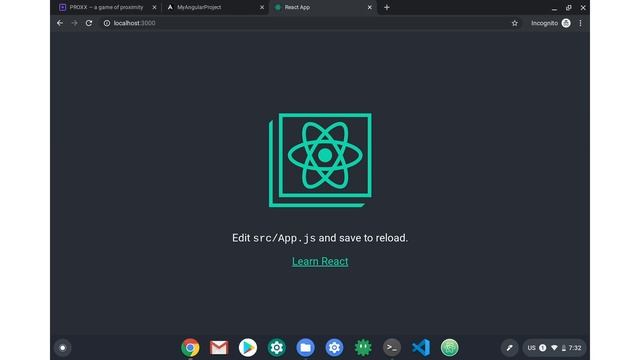This screenshot has width=640, height=360.
Task: Click the React logo image
Action: pyautogui.click(x=320, y=160)
